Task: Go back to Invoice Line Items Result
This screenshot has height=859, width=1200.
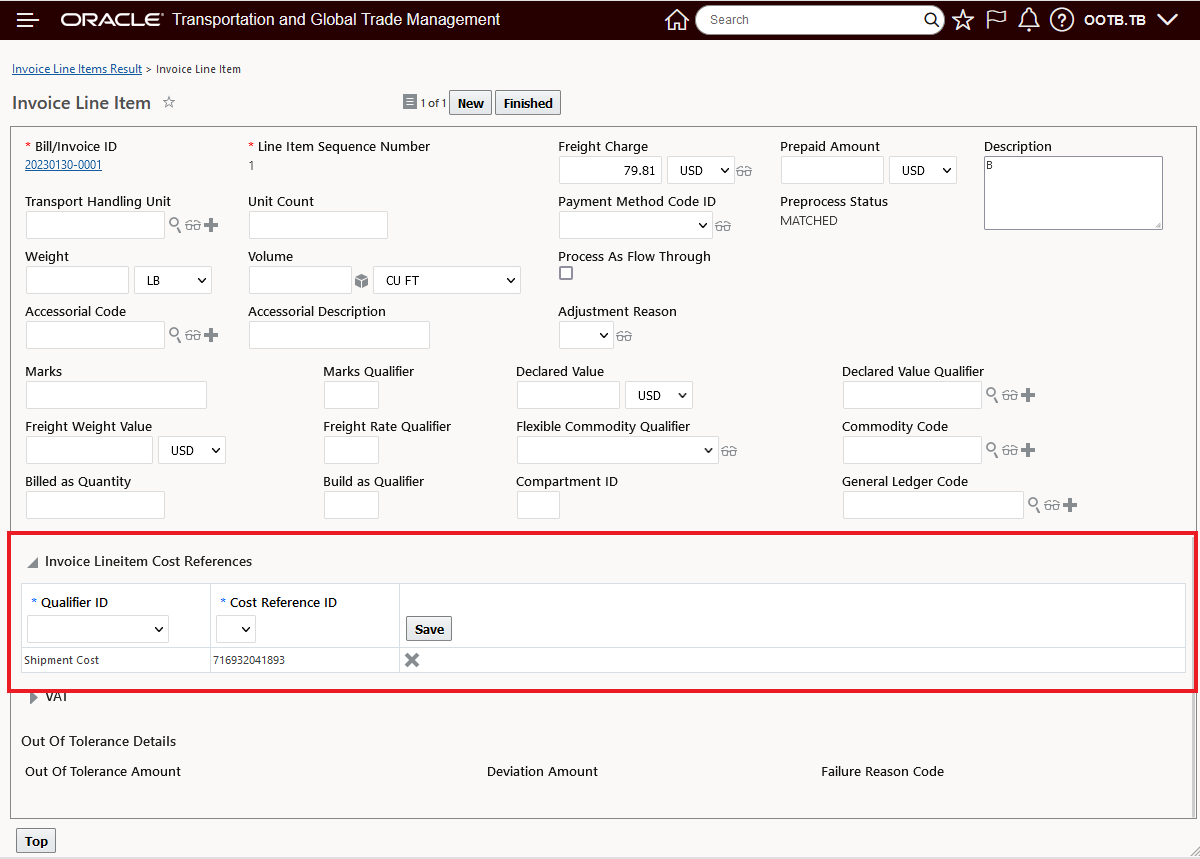Action: pyautogui.click(x=77, y=69)
